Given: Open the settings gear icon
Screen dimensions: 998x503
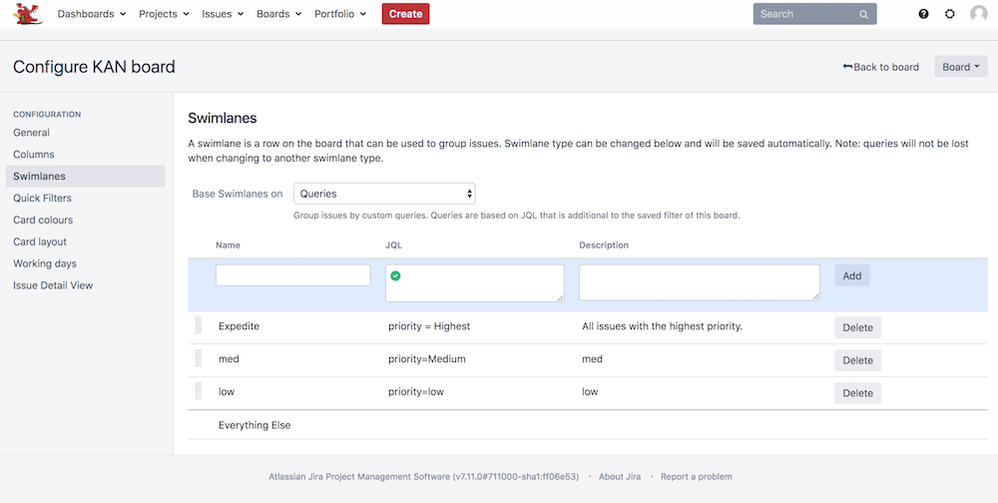Looking at the screenshot, I should (950, 14).
